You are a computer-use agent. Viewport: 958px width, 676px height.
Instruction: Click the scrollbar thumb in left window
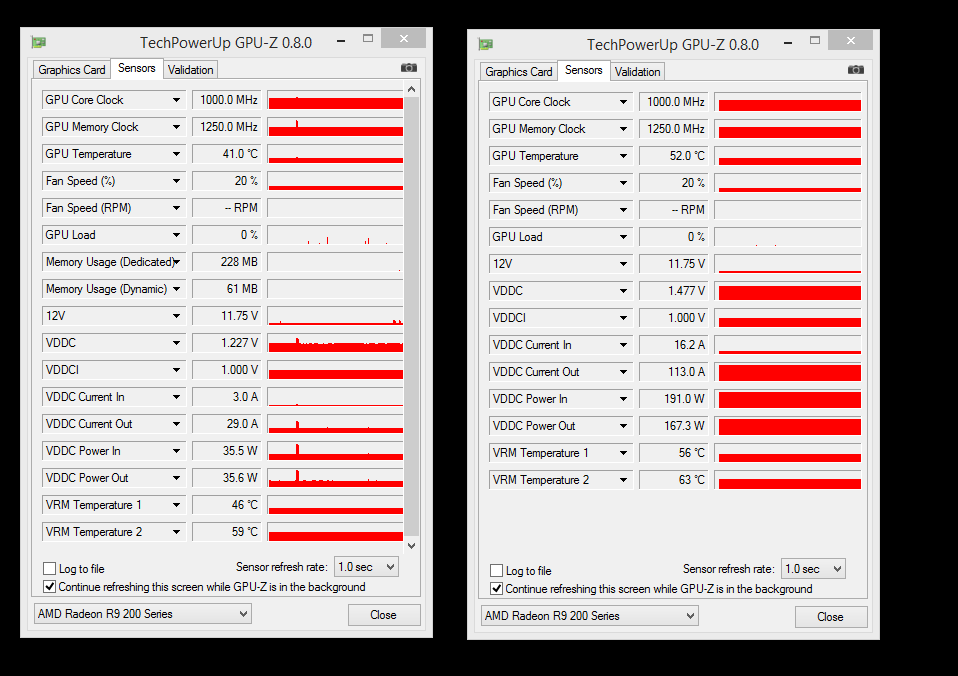(412, 315)
